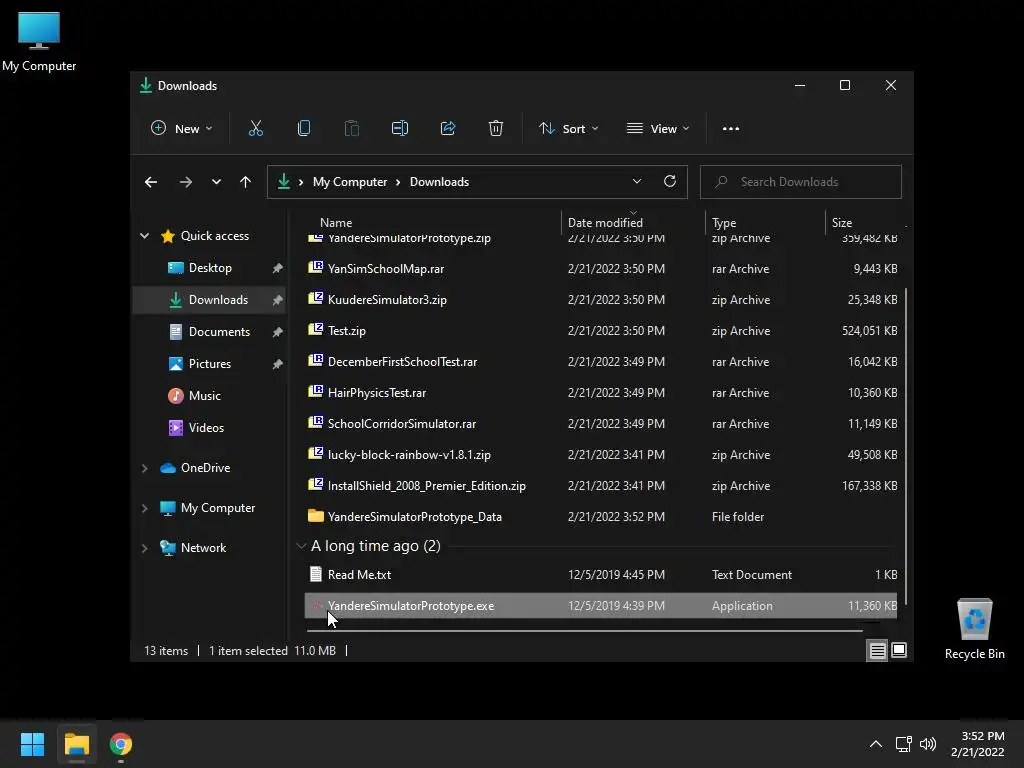
Task: Click the Copy icon in toolbar
Action: coord(304,129)
